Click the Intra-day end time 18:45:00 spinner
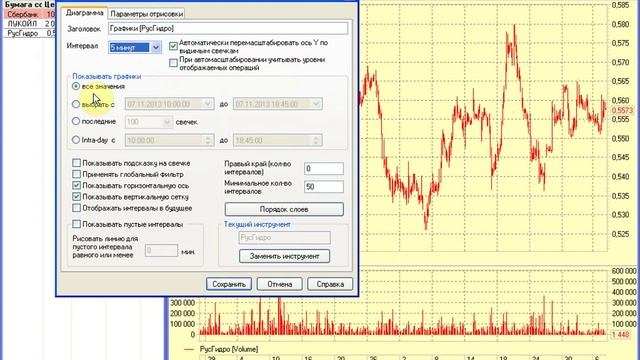 (316, 140)
